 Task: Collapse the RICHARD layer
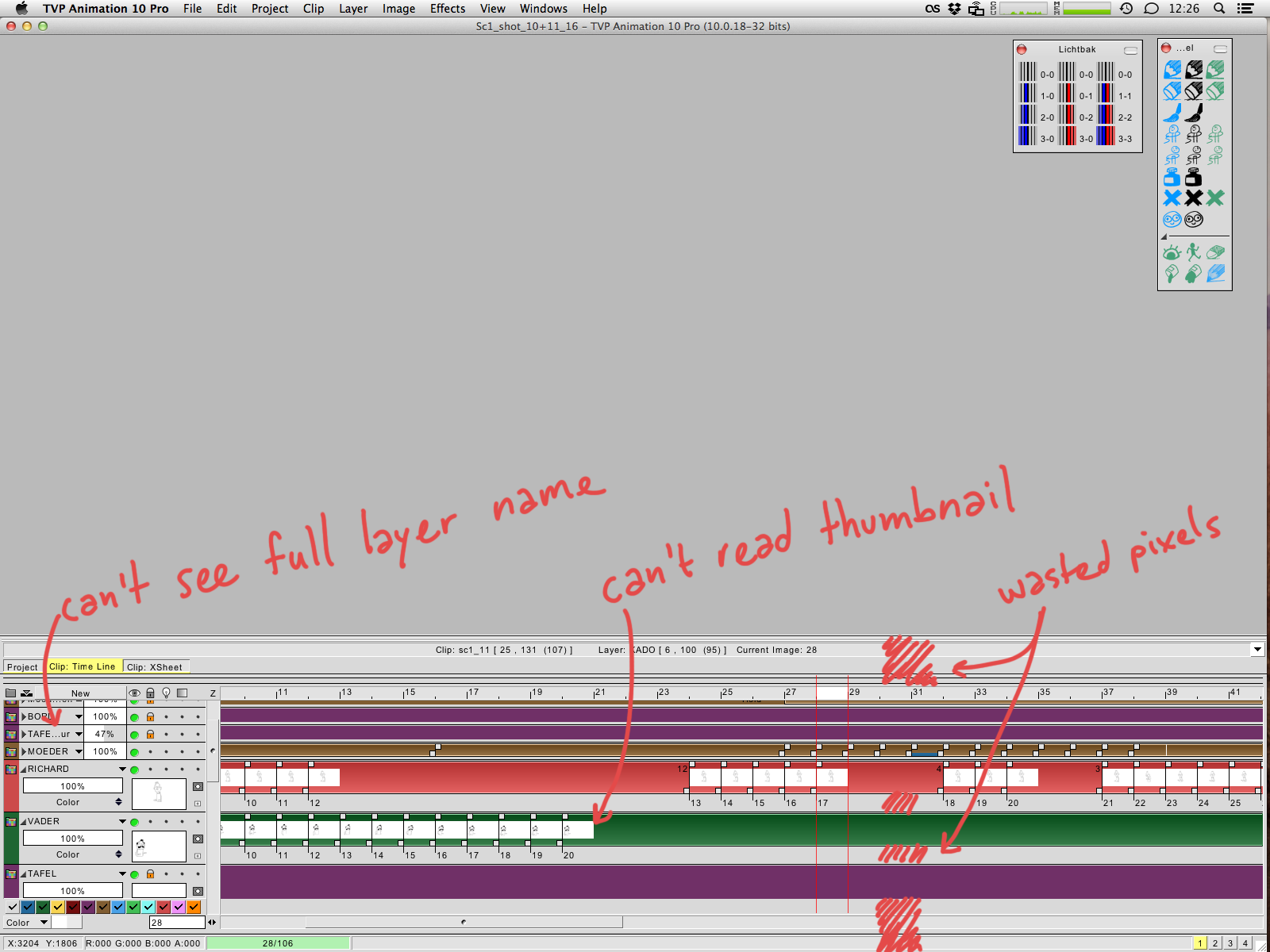tap(24, 770)
